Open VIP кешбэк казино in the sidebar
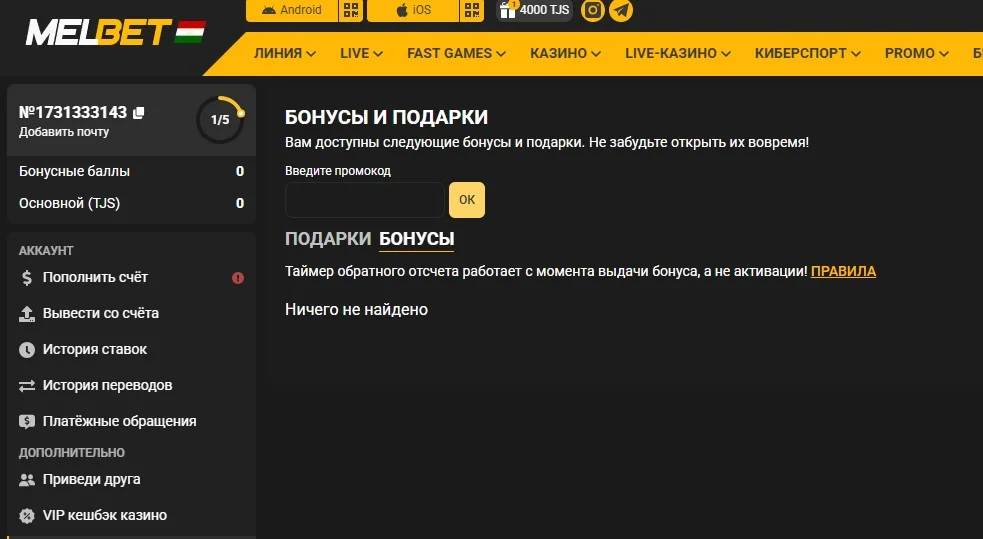983x539 pixels. pos(132,515)
